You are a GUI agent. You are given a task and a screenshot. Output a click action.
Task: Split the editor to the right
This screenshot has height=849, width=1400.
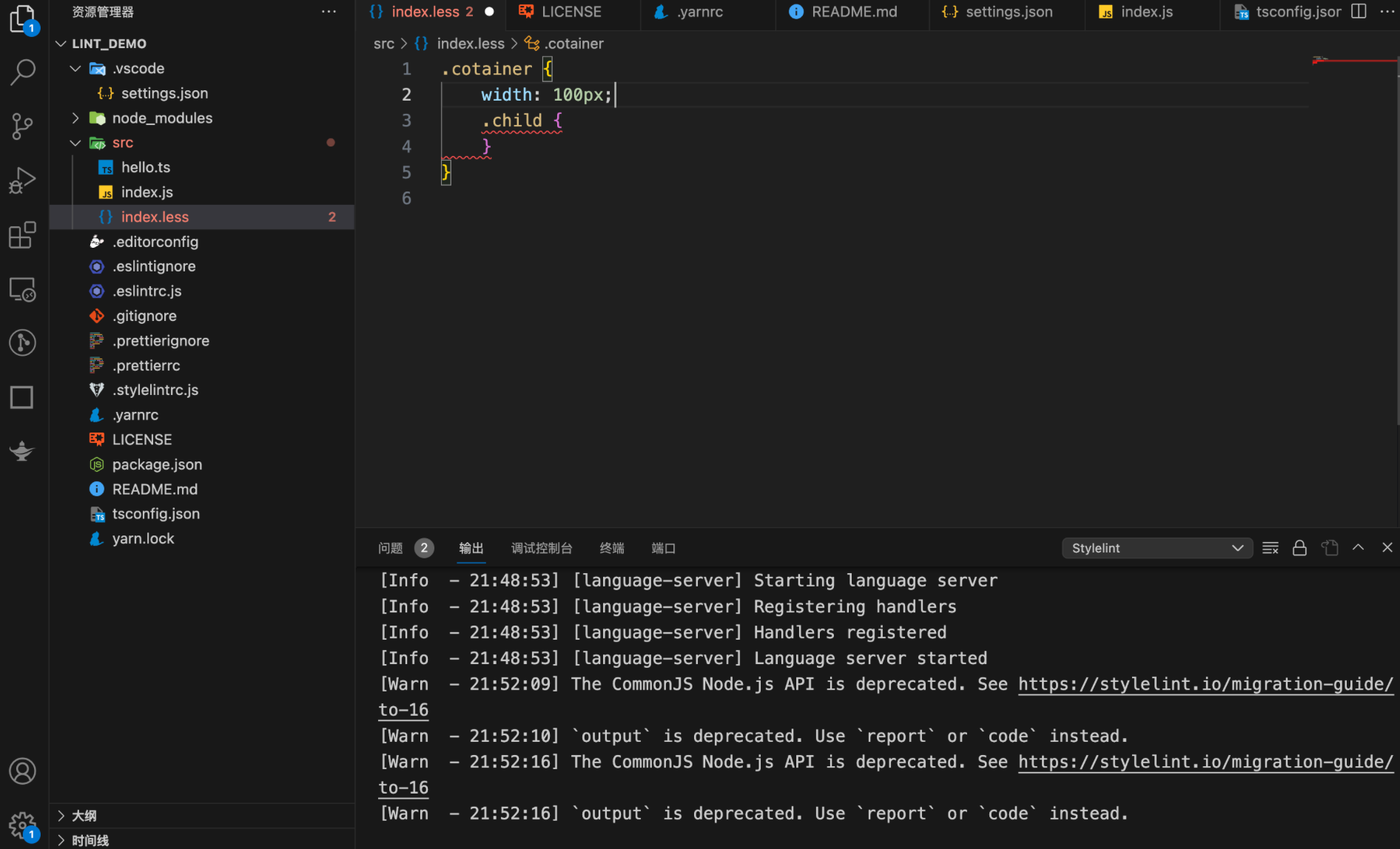coord(1359,12)
